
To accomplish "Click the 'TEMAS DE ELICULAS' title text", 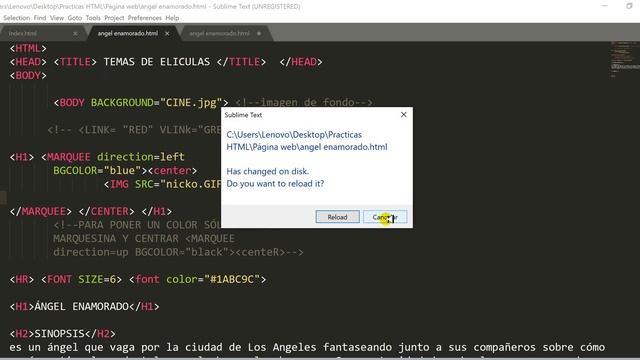I will tap(157, 62).
